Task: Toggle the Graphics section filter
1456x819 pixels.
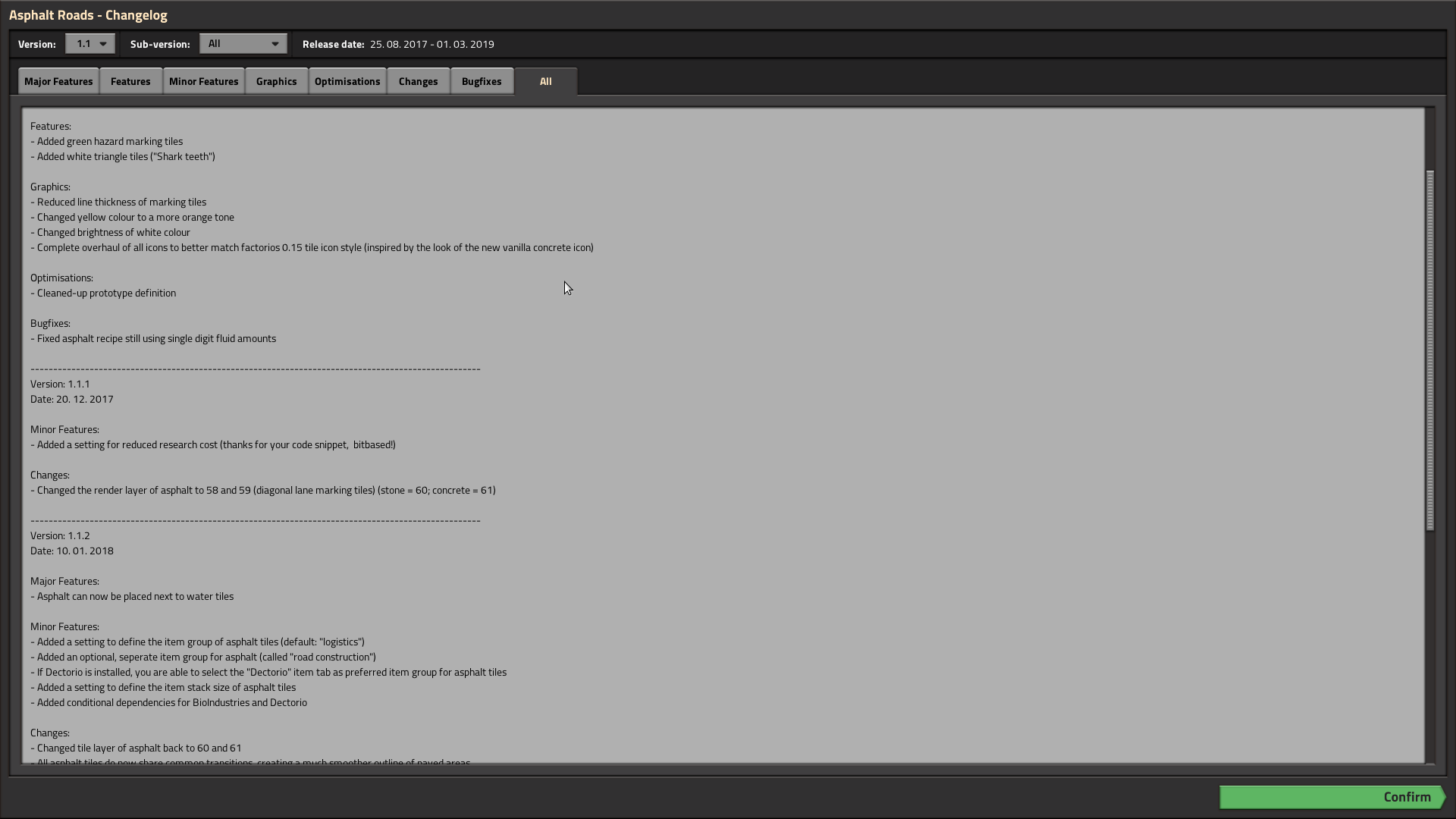Action: click(276, 81)
